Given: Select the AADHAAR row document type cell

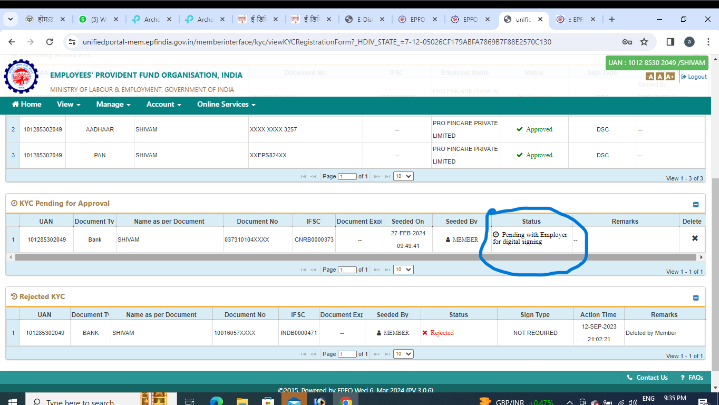Looking at the screenshot, I should click(x=100, y=129).
